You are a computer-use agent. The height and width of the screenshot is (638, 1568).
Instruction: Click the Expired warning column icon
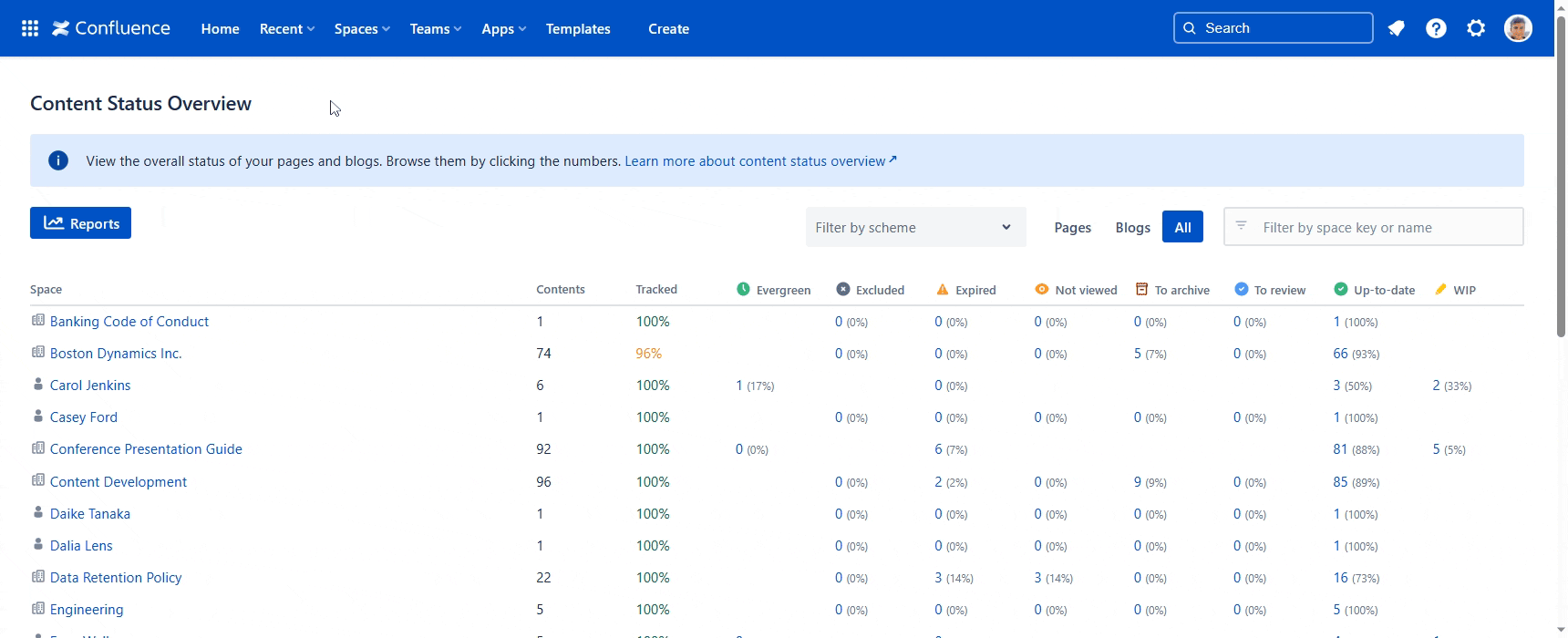[943, 290]
